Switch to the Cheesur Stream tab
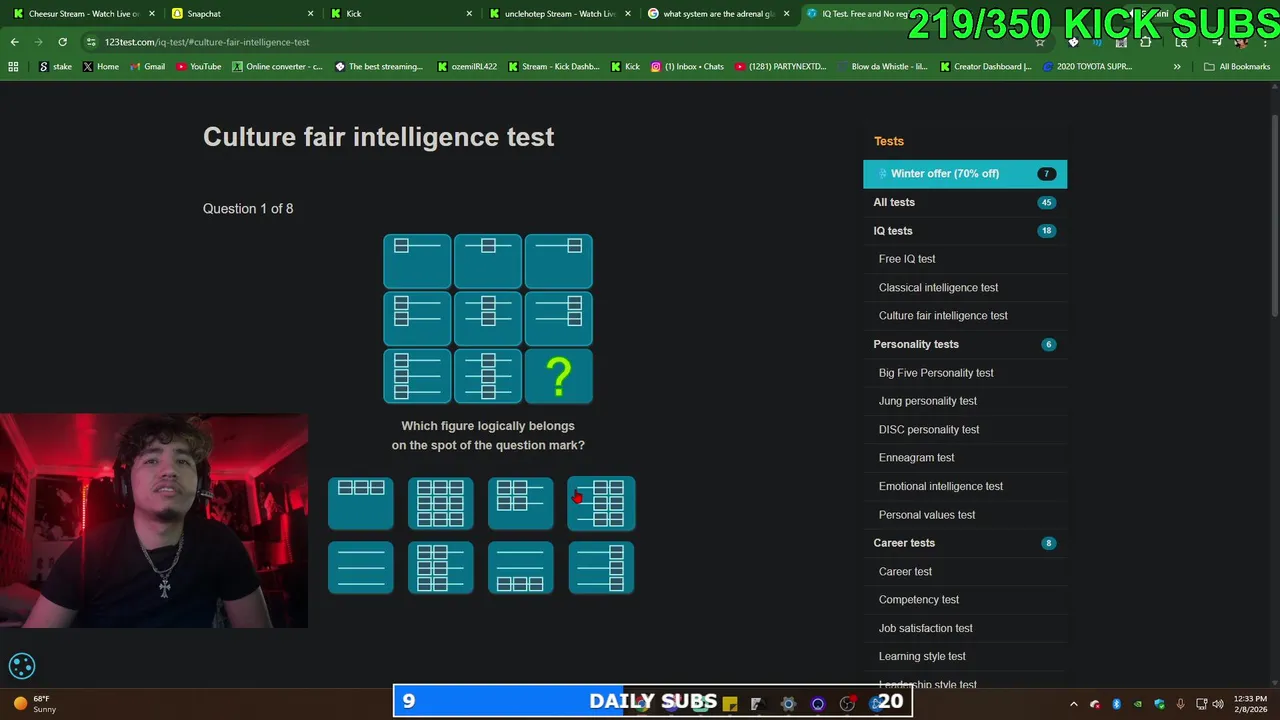Image resolution: width=1280 pixels, height=720 pixels. (83, 14)
